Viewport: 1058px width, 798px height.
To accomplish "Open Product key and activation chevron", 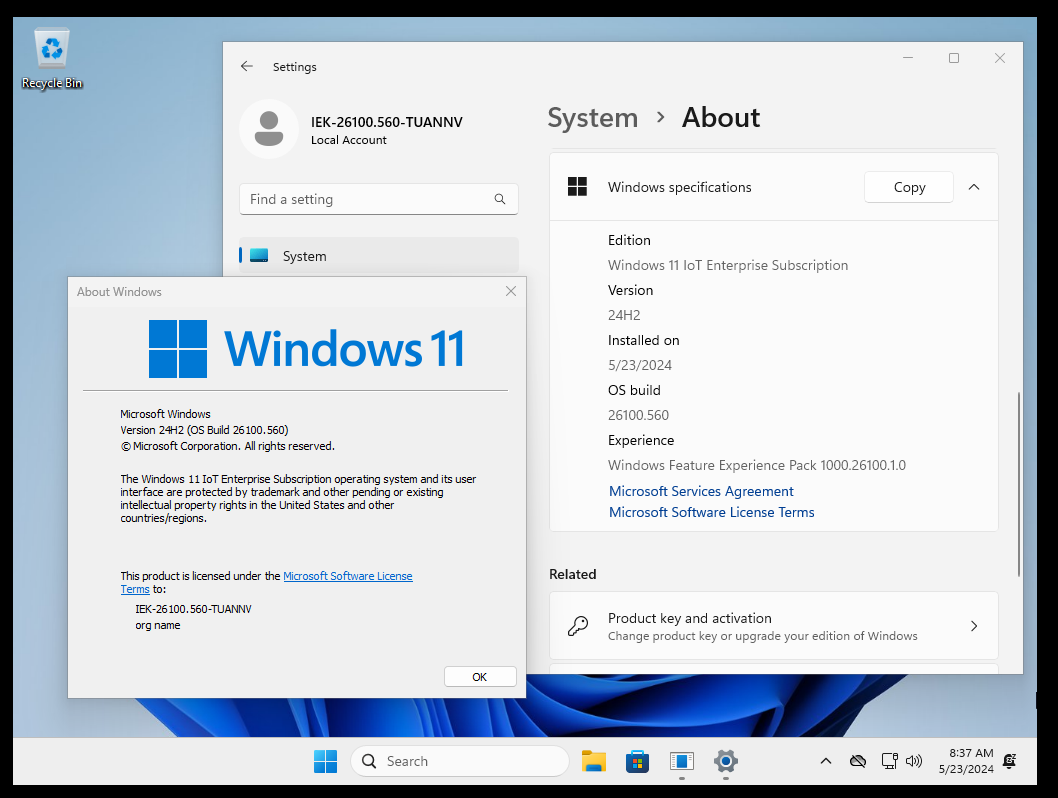I will [x=974, y=626].
